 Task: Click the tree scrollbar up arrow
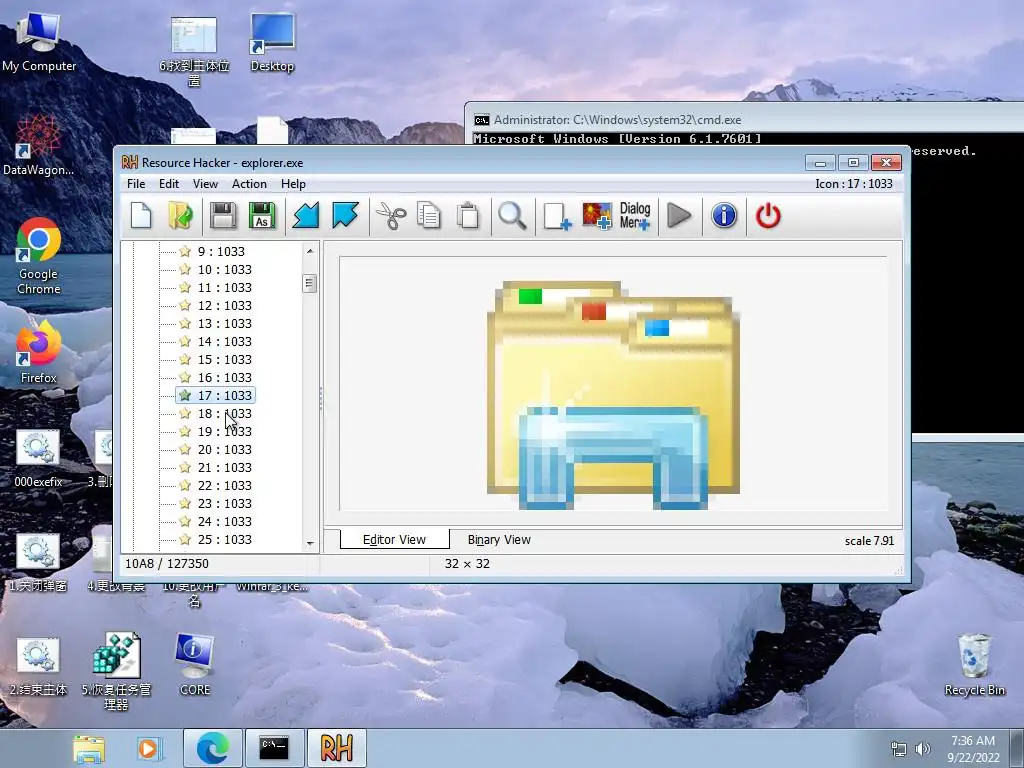coord(310,251)
